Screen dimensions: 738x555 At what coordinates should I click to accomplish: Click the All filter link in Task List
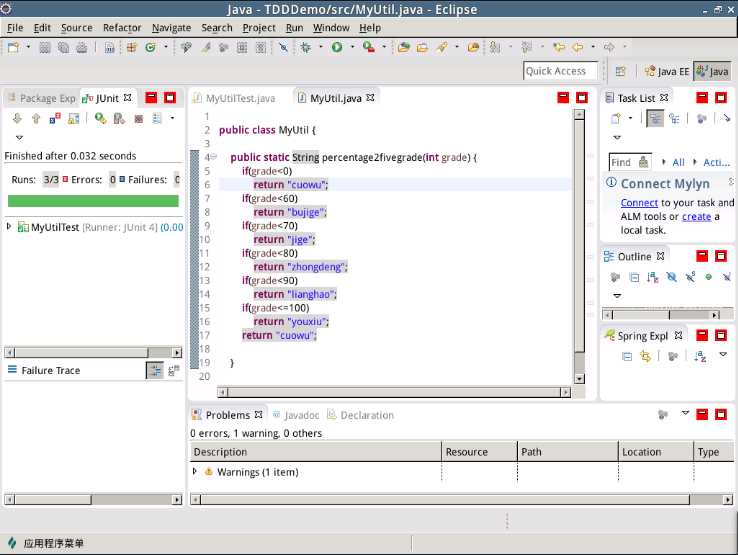pos(678,162)
